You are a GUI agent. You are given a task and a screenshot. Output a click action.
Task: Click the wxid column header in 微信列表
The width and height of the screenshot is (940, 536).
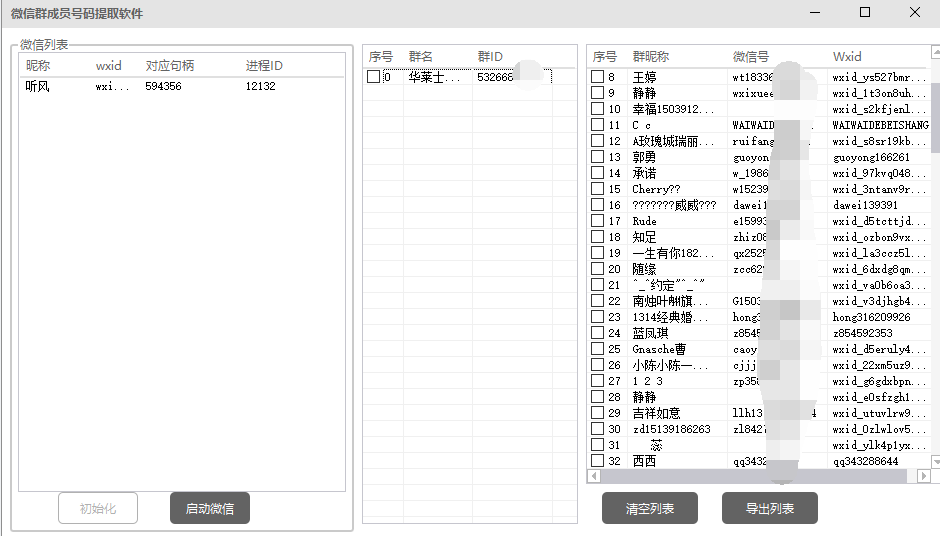click(x=109, y=65)
